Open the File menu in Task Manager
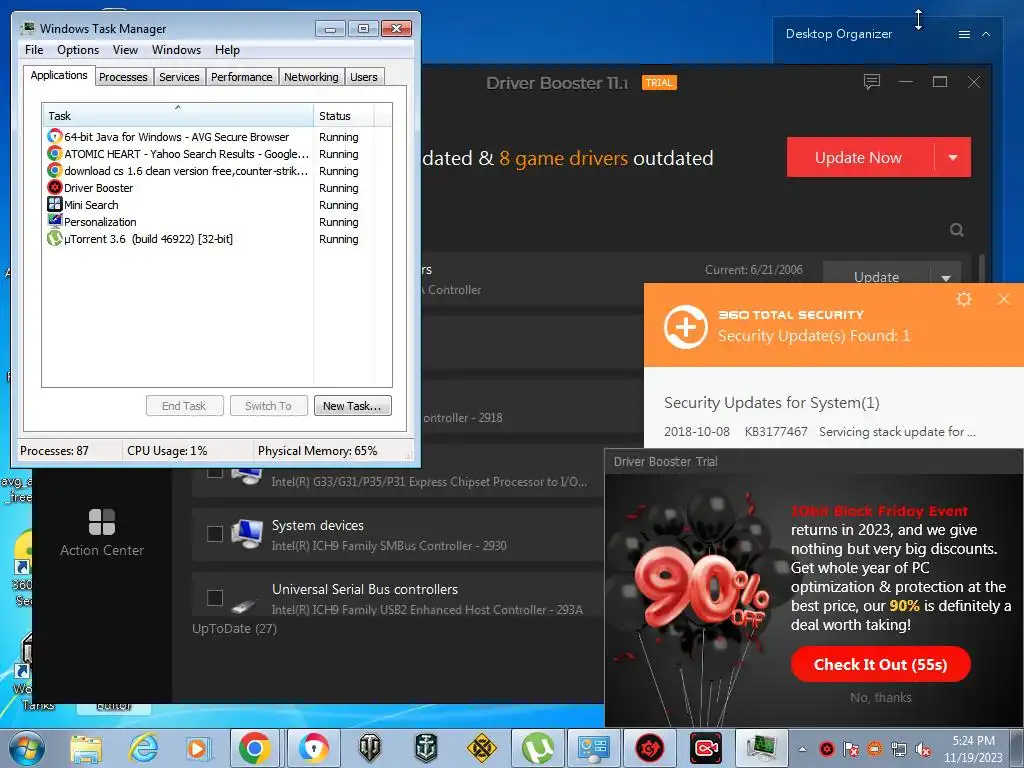Viewport: 1024px width, 768px height. [34, 50]
